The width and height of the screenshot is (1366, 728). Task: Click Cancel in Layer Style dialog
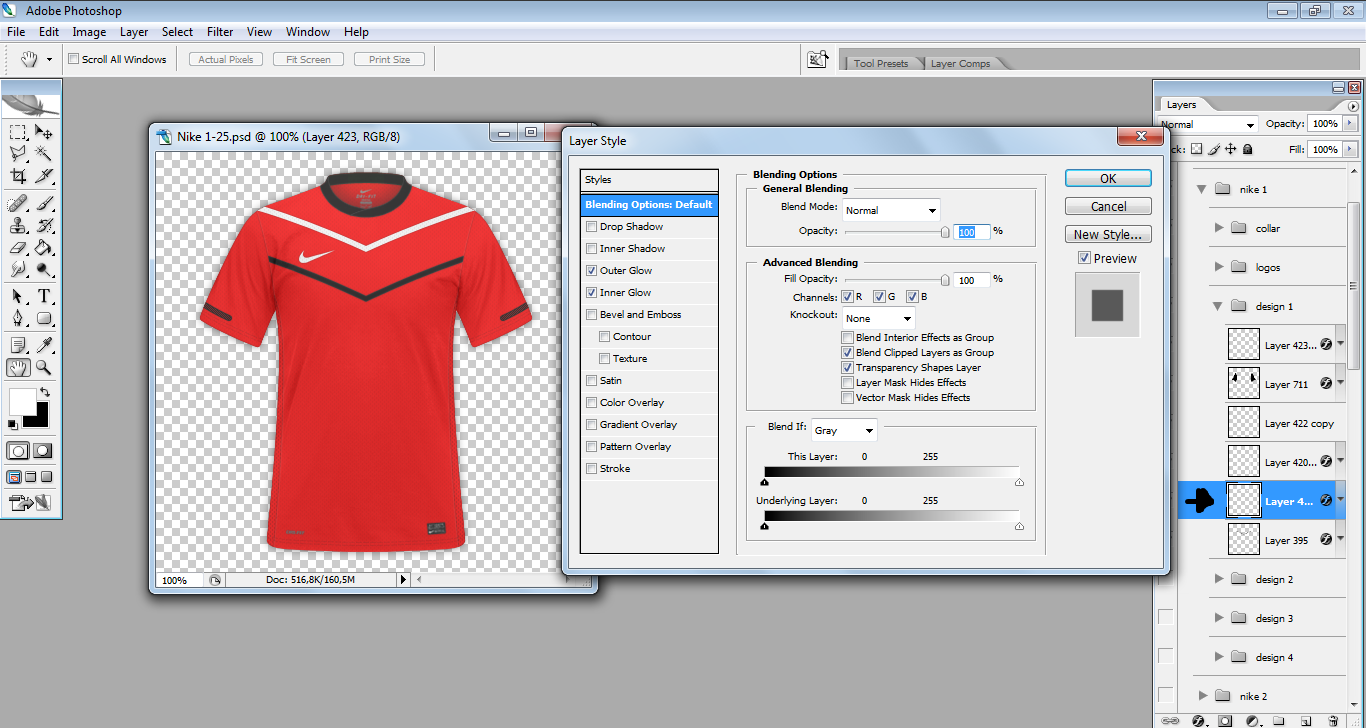click(x=1108, y=206)
